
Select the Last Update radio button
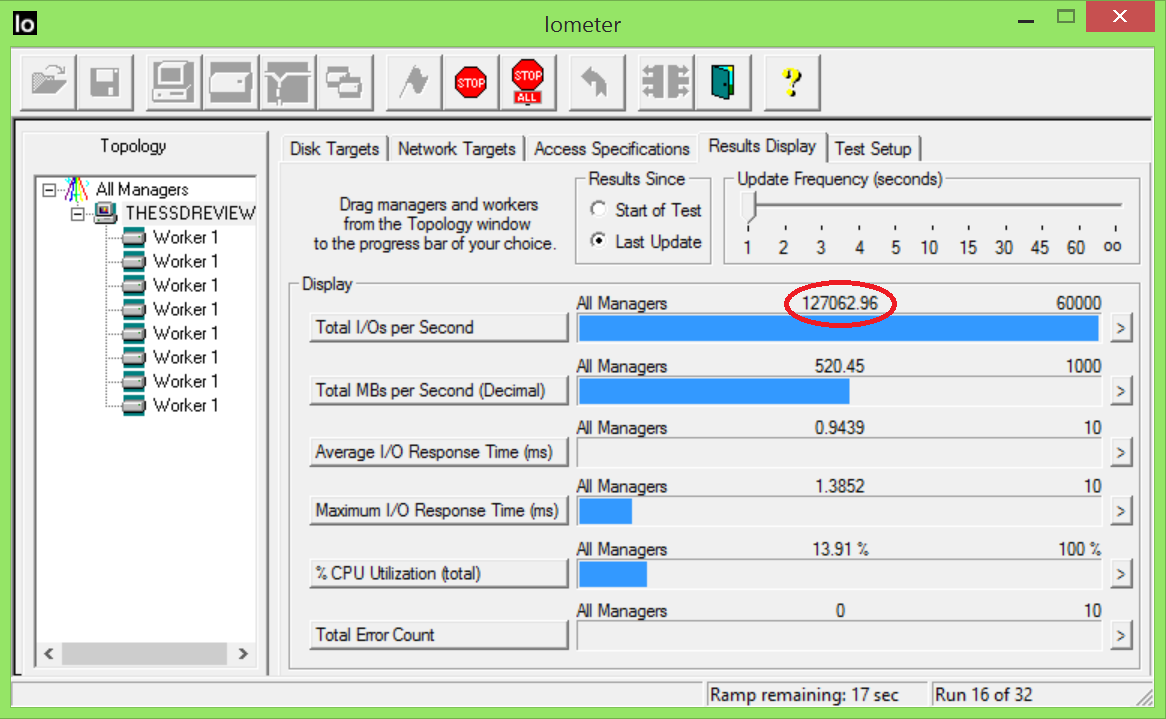[x=599, y=242]
